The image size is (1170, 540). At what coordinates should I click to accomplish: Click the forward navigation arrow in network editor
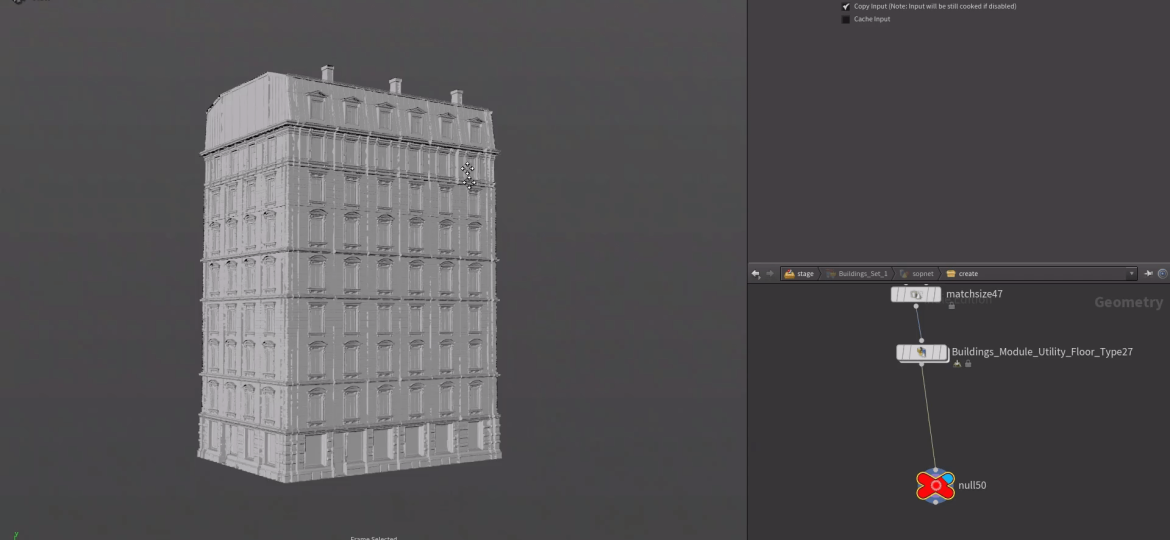(x=768, y=274)
